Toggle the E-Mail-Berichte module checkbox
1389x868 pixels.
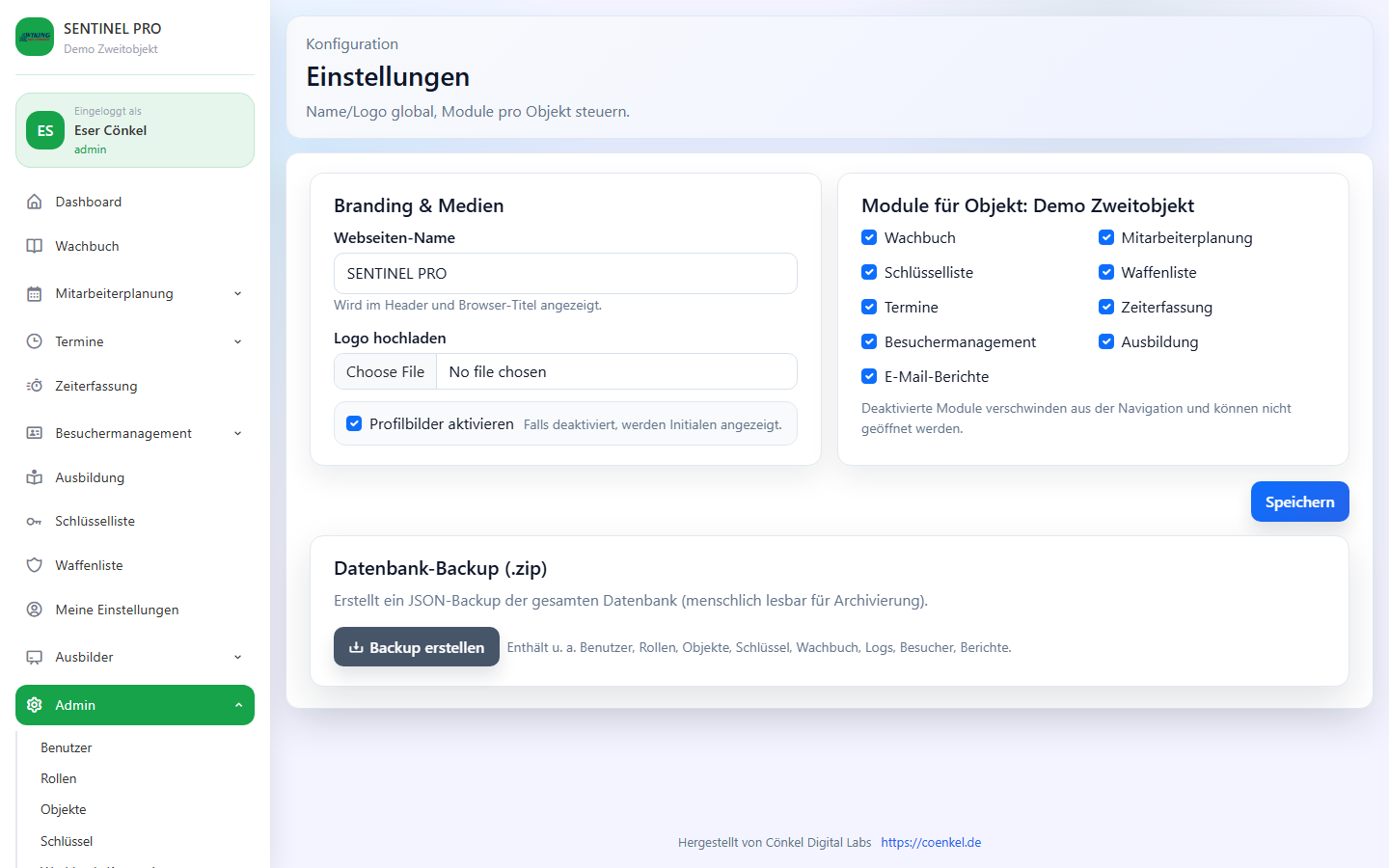[x=869, y=376]
